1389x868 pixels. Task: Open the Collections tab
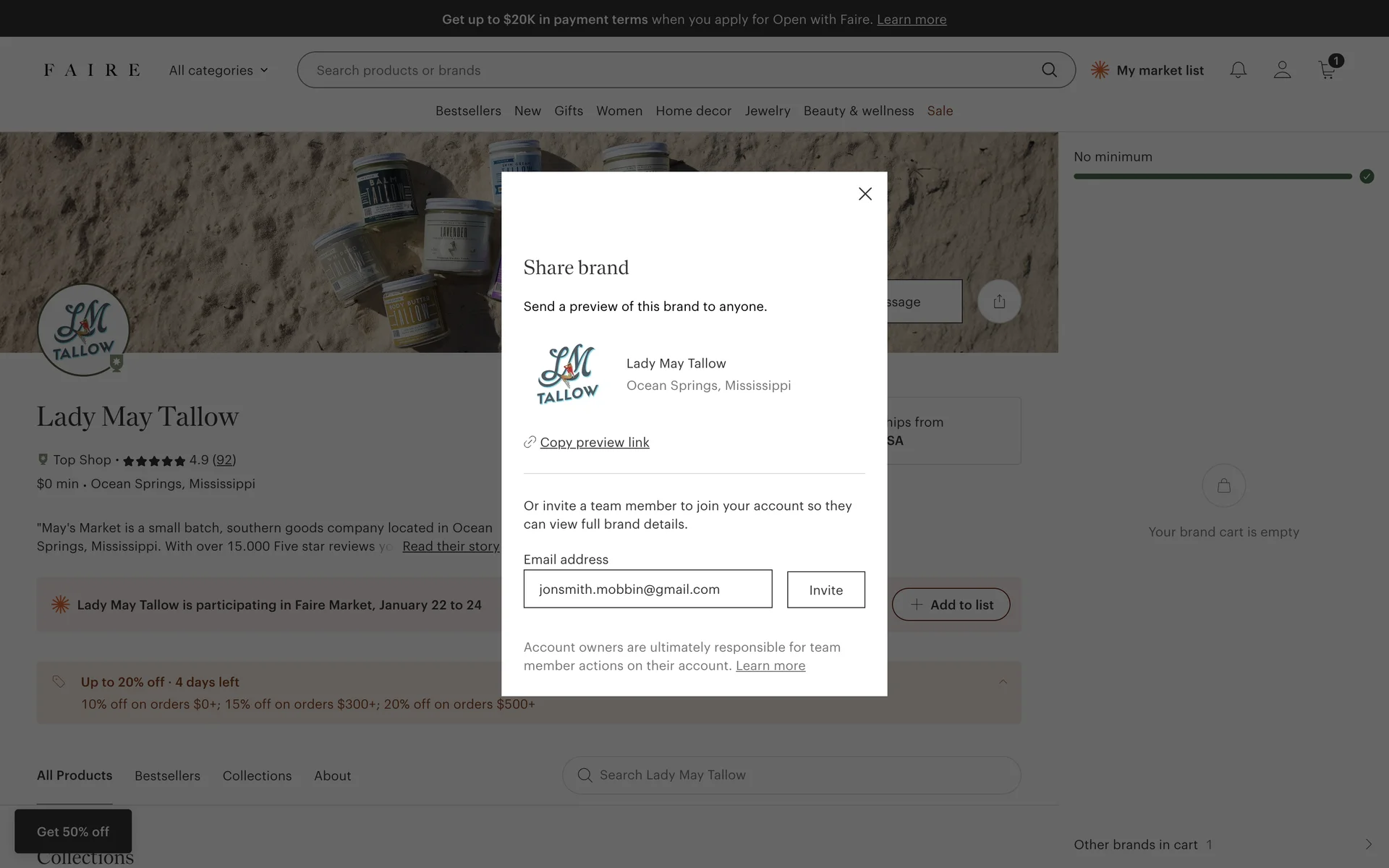257,775
